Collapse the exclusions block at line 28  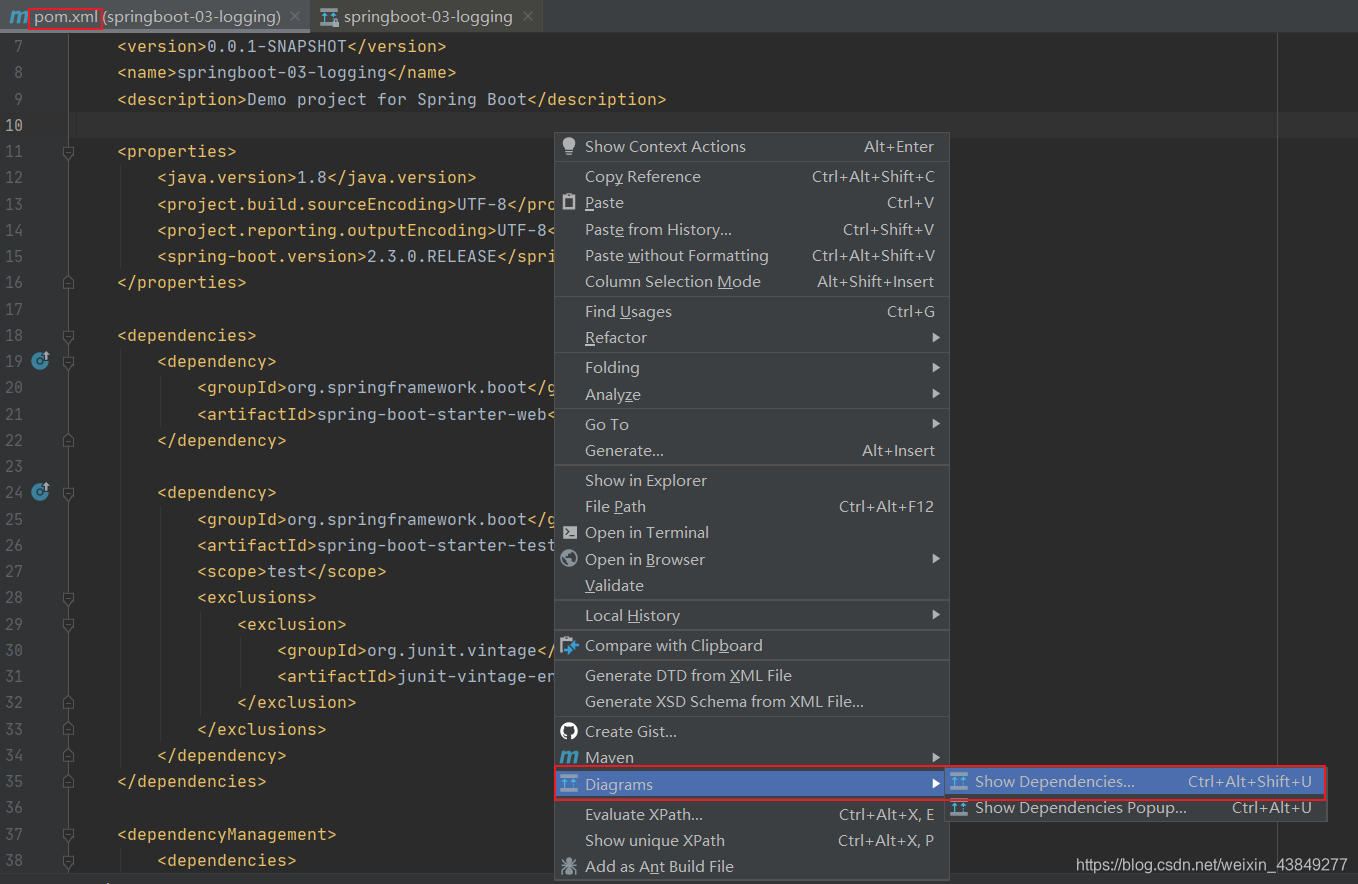tap(68, 598)
